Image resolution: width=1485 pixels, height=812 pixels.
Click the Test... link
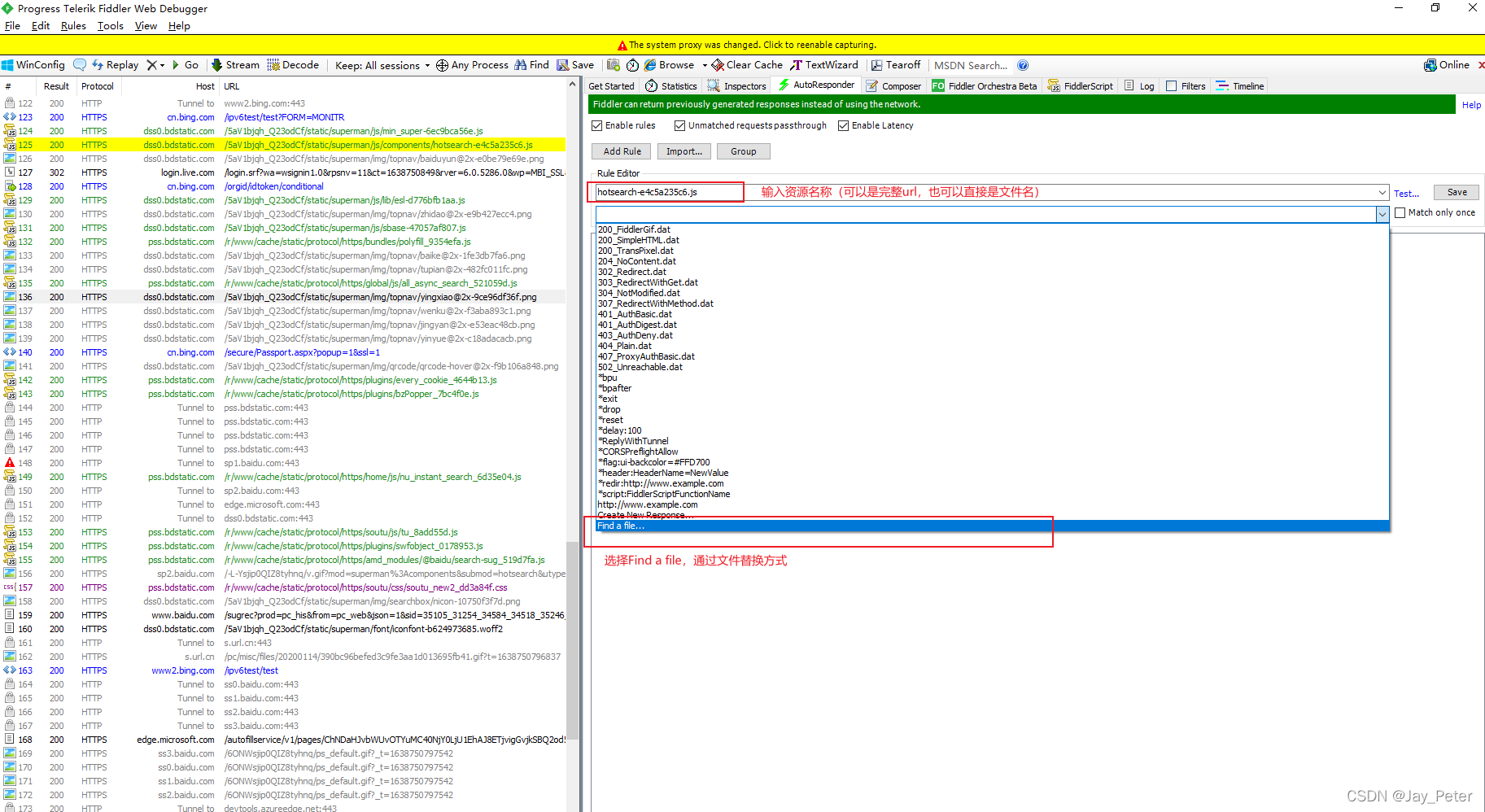pyautogui.click(x=1406, y=194)
